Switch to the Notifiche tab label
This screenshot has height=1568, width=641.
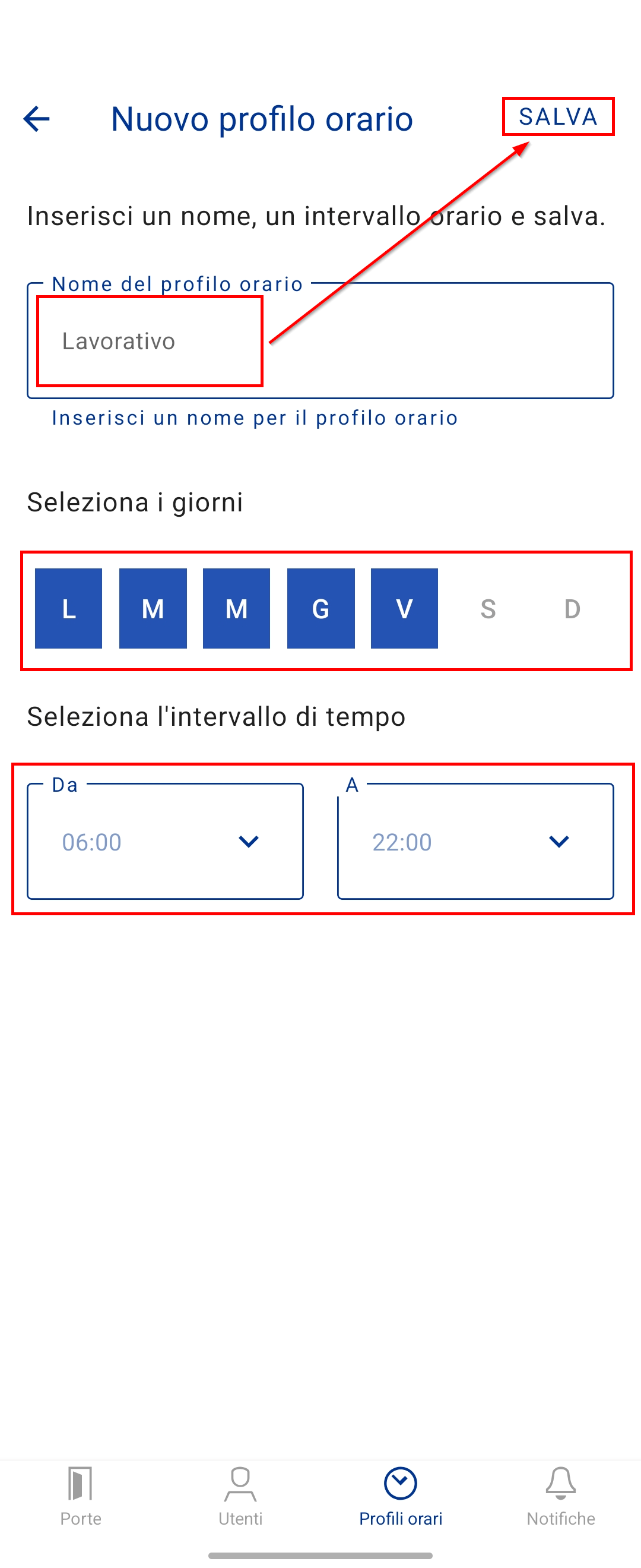tap(560, 1519)
